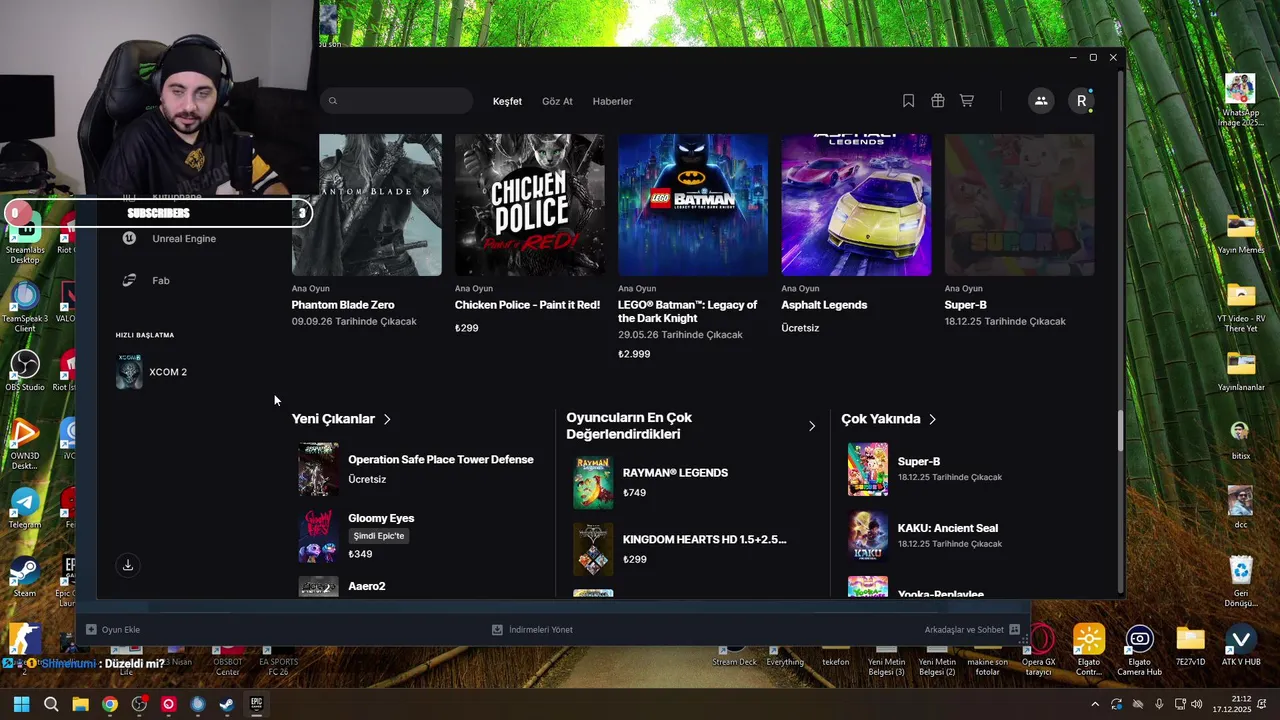This screenshot has height=720, width=1280.
Task: Open the OBS Studio desktop shortcut
Action: (x=24, y=370)
